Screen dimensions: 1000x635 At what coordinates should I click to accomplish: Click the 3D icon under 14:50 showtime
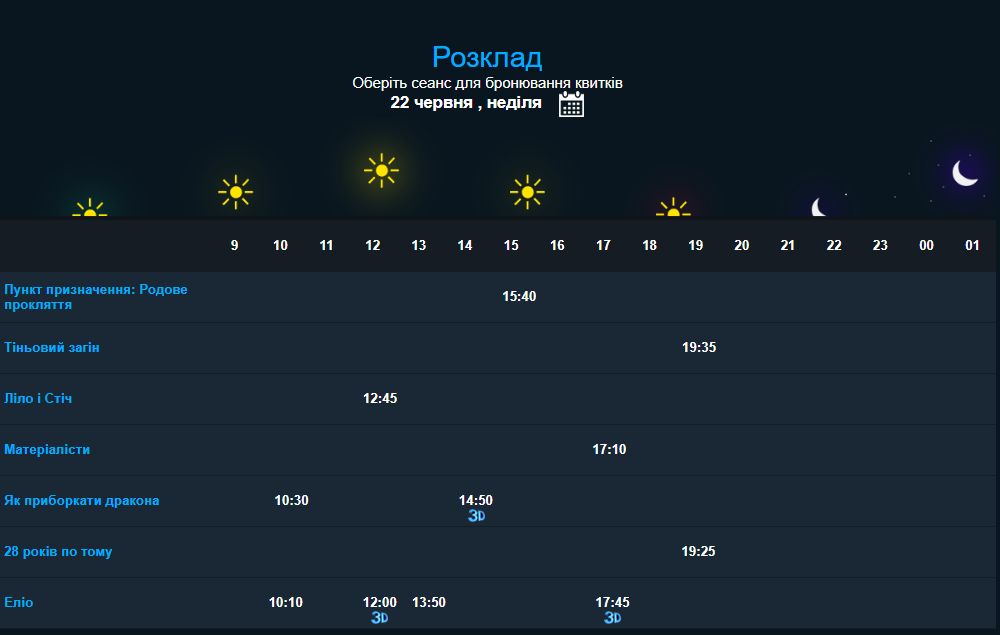(477, 516)
